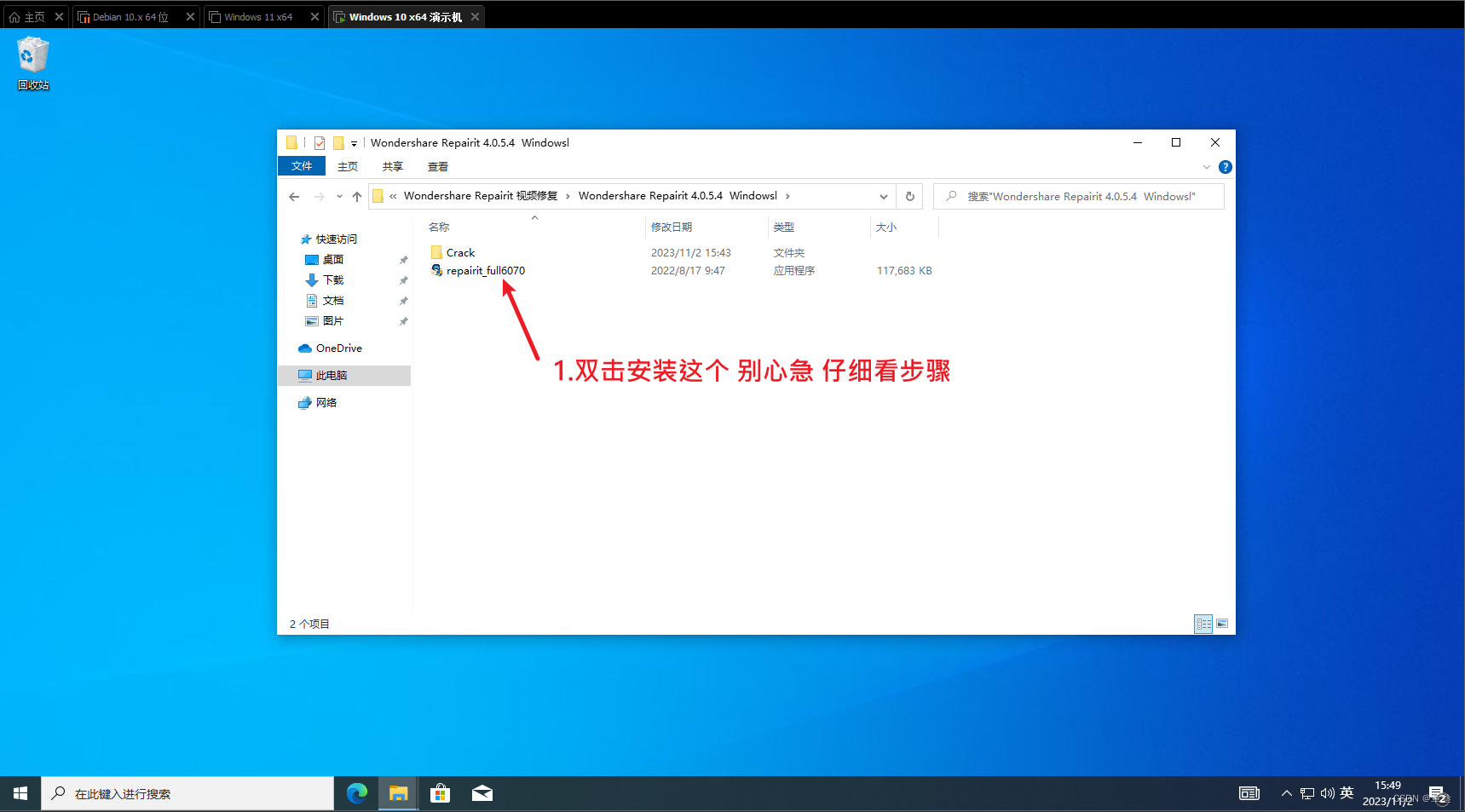Open 图片 in the navigation pane
The height and width of the screenshot is (812, 1465).
point(333,321)
